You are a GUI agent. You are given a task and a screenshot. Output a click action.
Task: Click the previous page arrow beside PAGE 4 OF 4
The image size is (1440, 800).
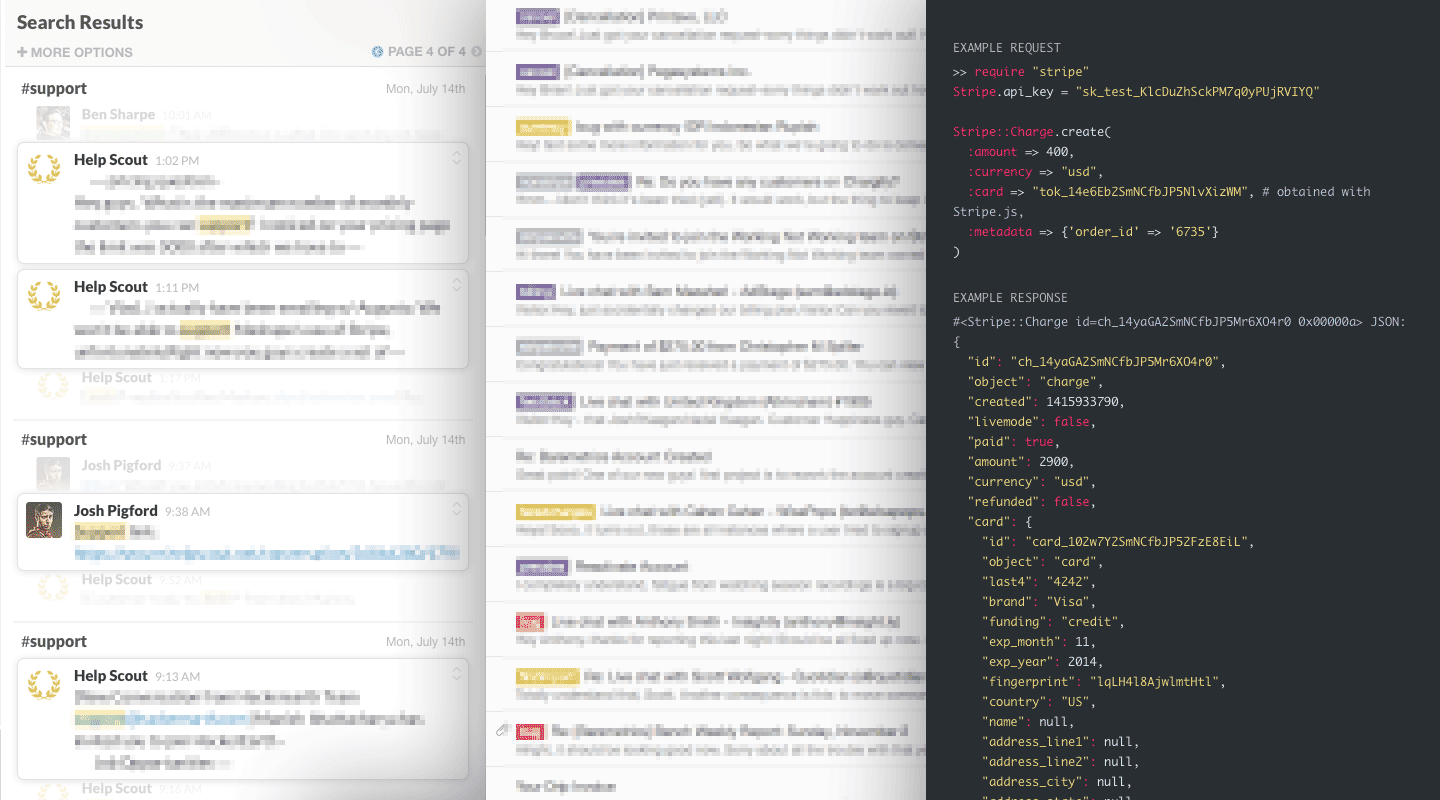pos(377,52)
